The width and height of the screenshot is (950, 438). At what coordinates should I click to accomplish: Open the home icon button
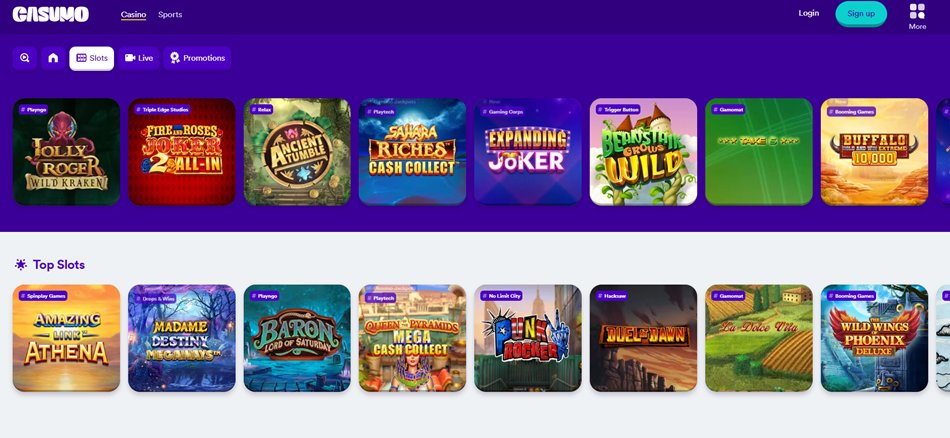coord(53,58)
